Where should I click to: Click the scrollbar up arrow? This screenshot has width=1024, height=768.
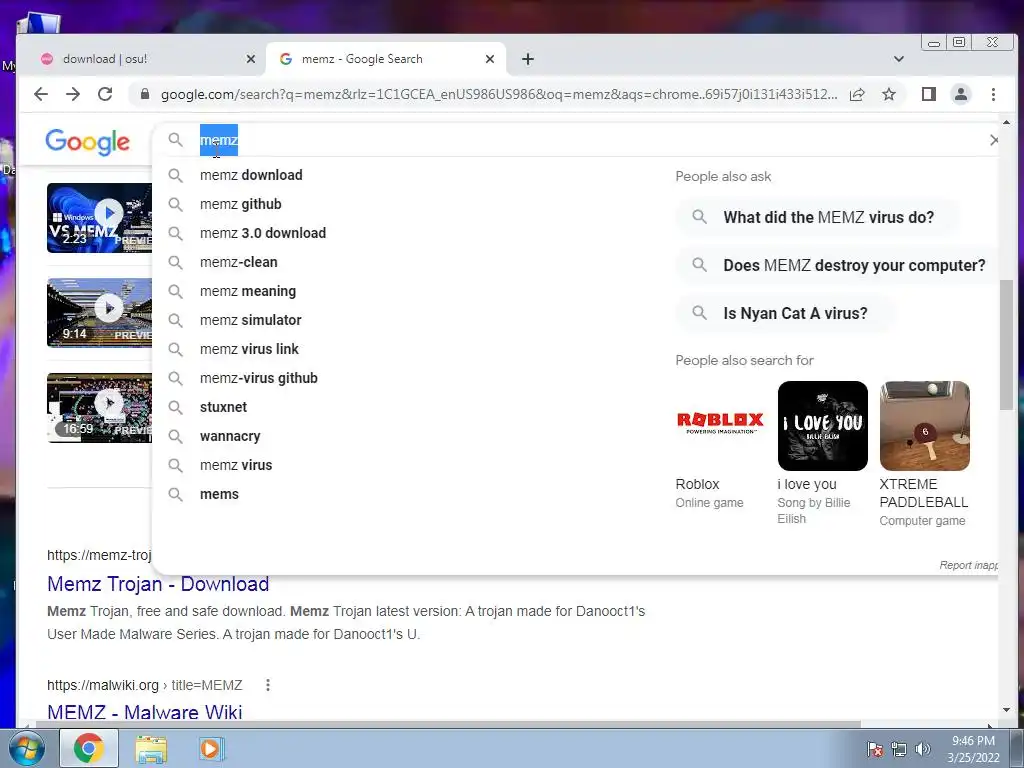point(1006,122)
